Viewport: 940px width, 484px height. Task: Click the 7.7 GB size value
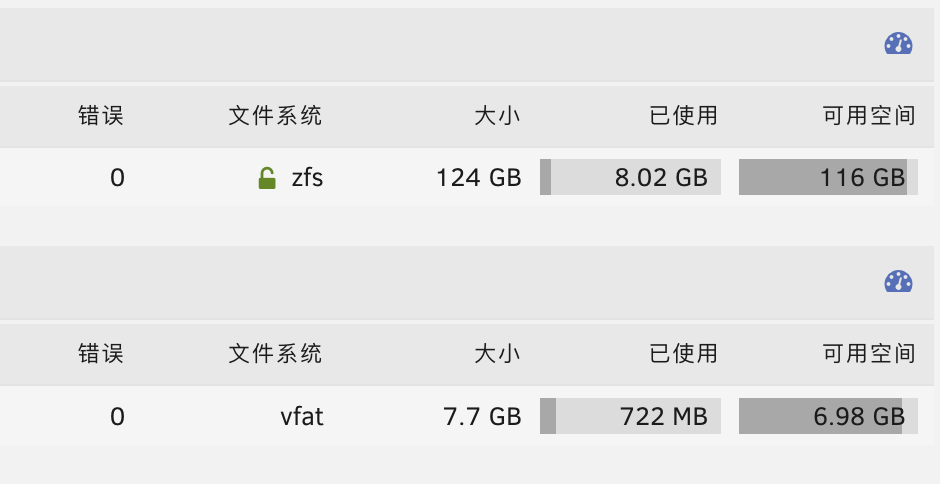coord(482,416)
